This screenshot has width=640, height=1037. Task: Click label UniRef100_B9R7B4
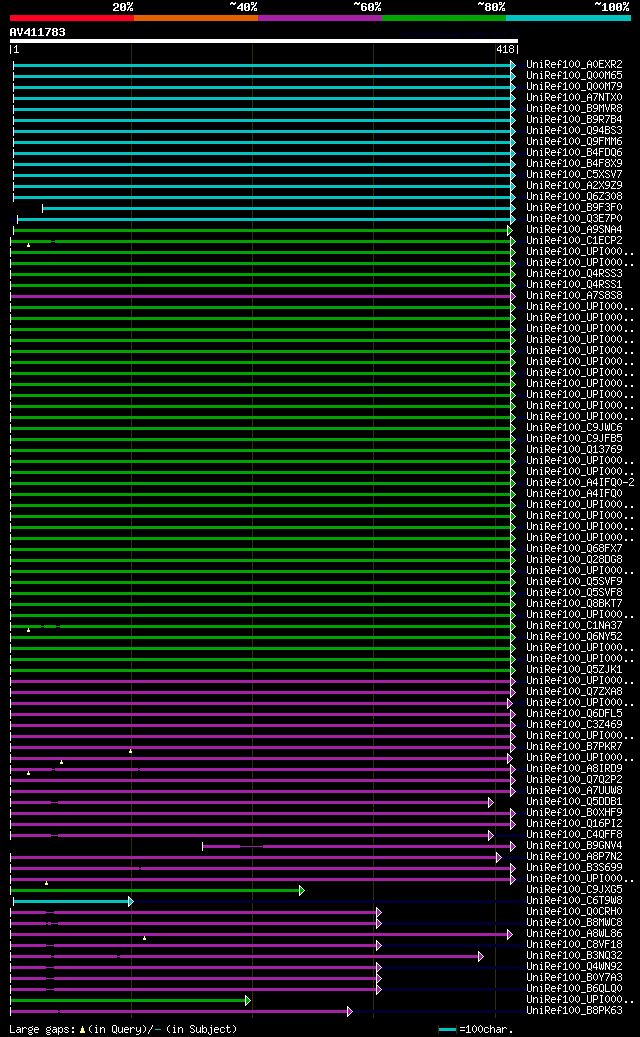coord(574,120)
